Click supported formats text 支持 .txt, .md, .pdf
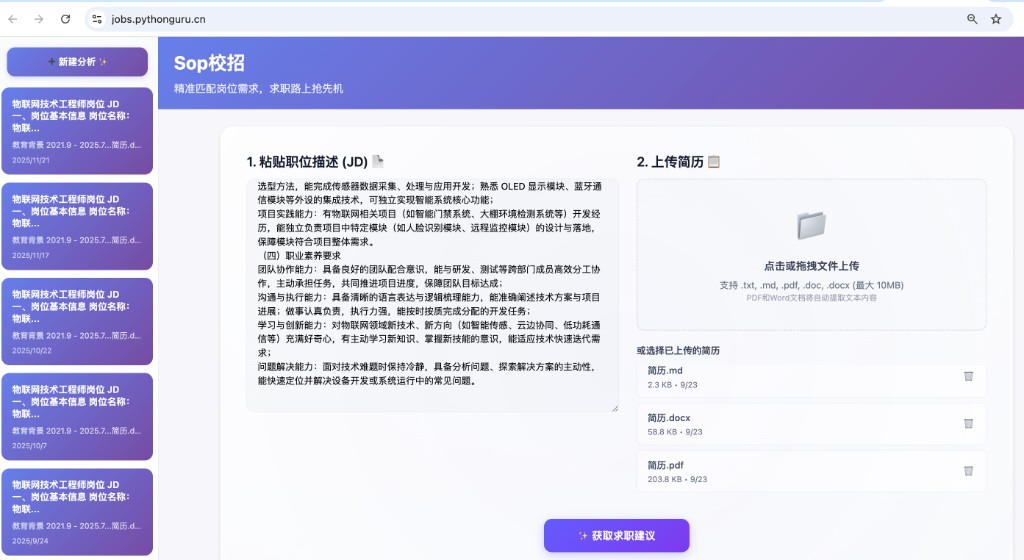Viewport: 1024px width, 560px height. coord(811,285)
